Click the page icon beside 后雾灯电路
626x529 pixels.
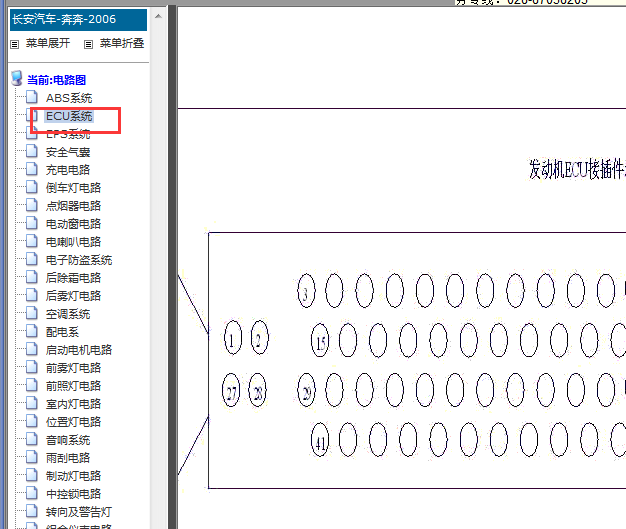(x=32, y=295)
